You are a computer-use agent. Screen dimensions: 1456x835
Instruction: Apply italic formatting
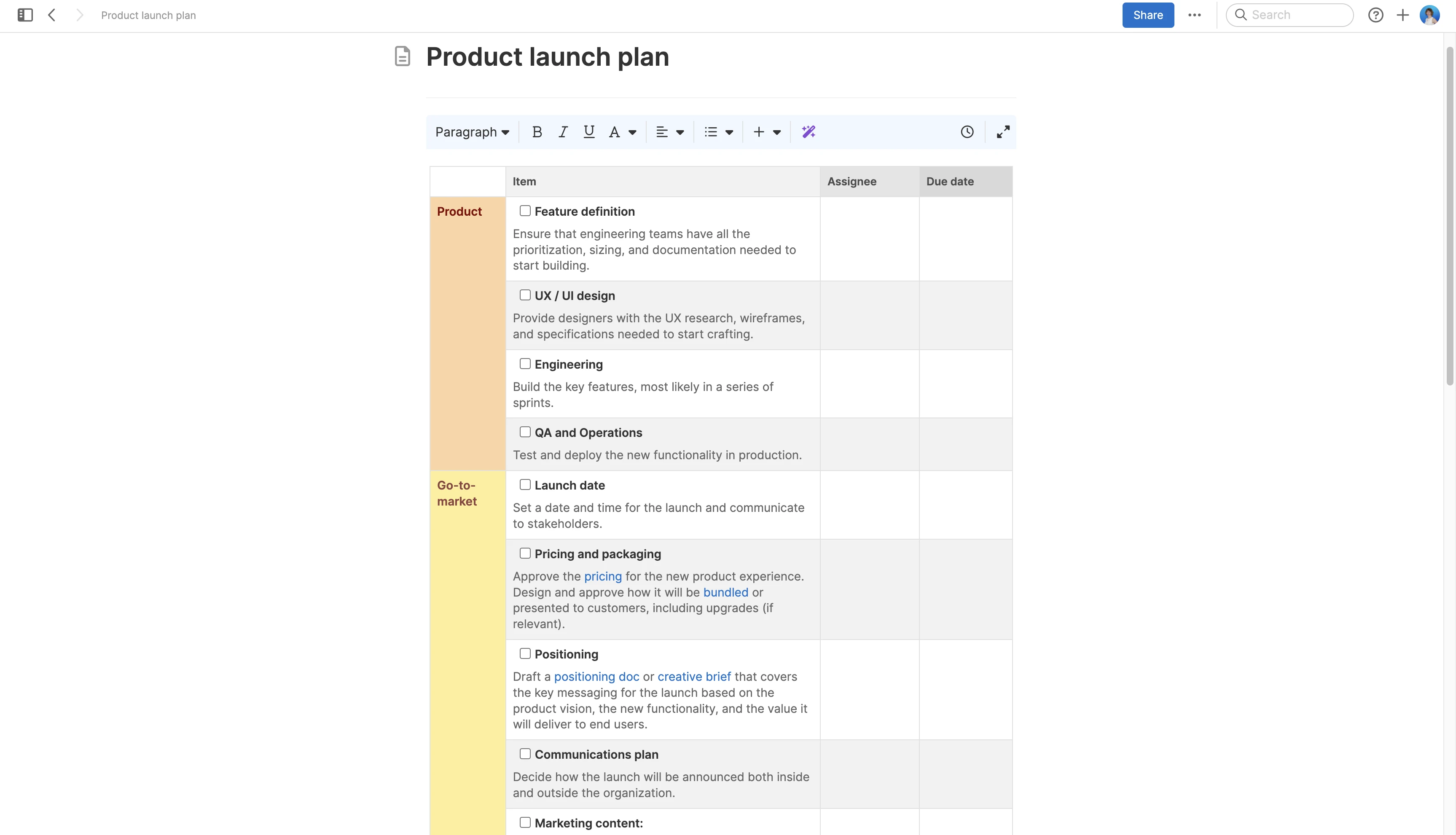(x=563, y=131)
